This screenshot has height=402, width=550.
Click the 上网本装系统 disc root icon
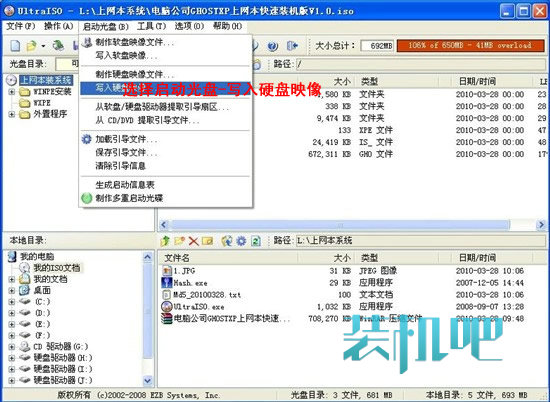click(x=12, y=80)
